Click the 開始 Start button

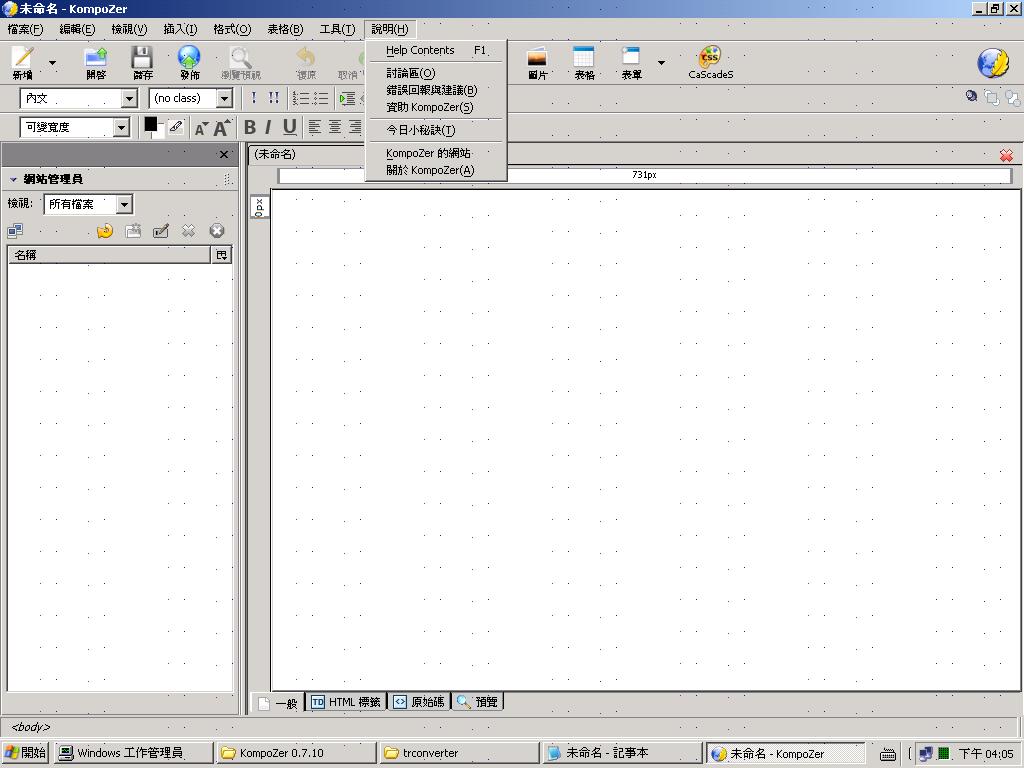(x=25, y=753)
